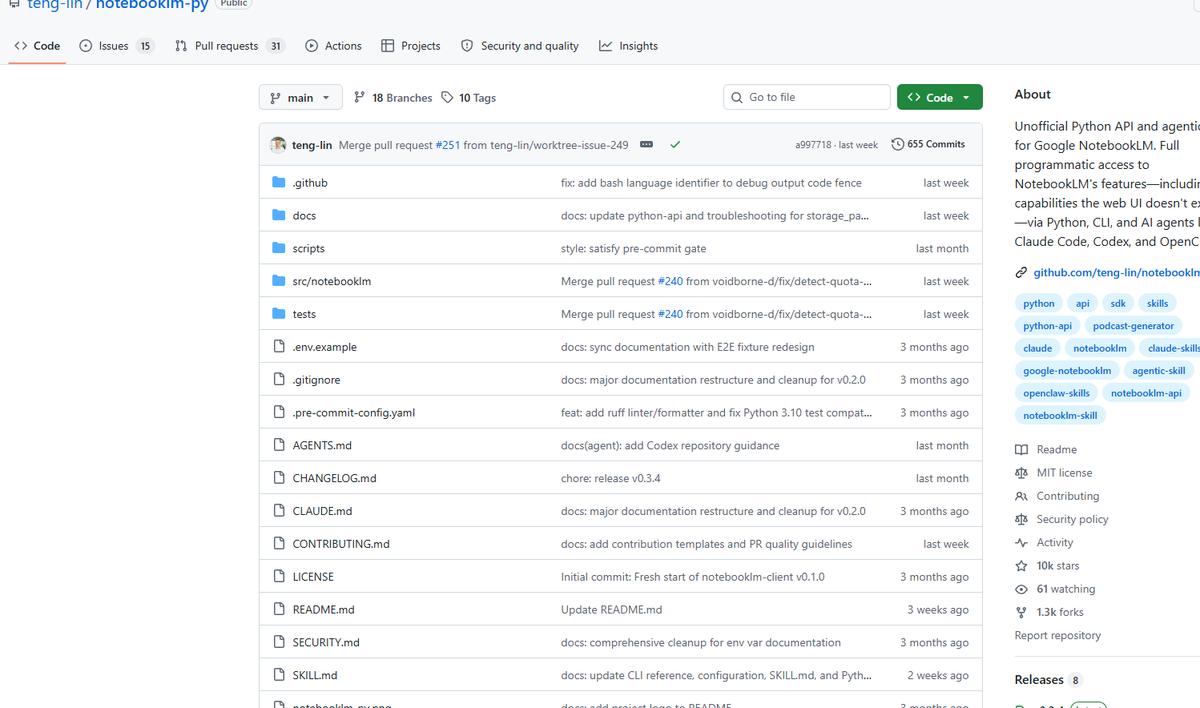Open the SECURITY.md file
Image resolution: width=1200 pixels, height=708 pixels.
pyautogui.click(x=326, y=643)
